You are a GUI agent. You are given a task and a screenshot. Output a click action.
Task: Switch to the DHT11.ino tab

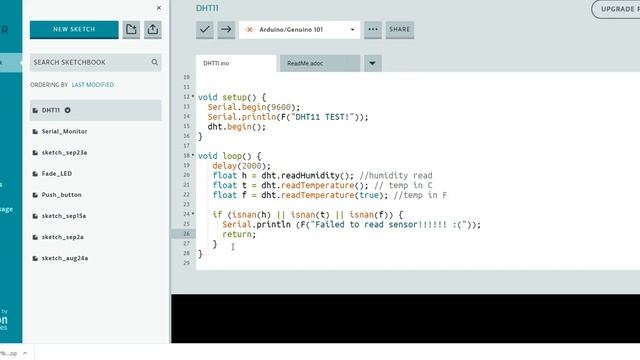(x=236, y=63)
